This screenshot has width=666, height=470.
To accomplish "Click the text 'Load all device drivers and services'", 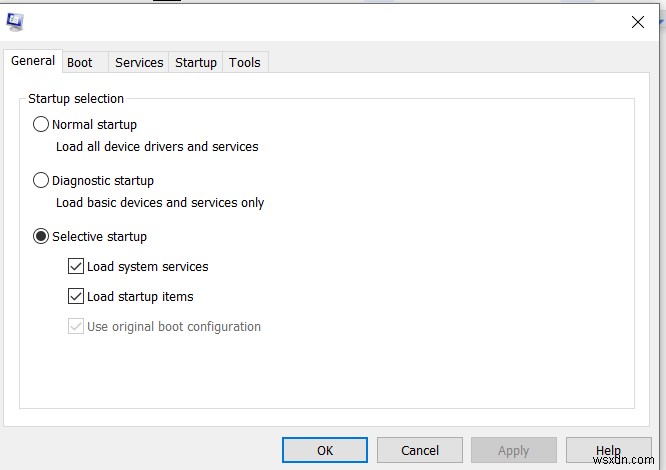I will (x=157, y=146).
